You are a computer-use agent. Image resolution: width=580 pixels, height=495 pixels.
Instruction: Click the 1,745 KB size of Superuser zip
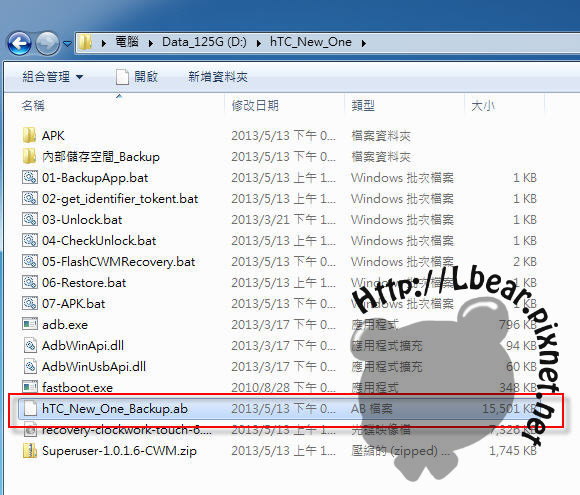[x=513, y=451]
